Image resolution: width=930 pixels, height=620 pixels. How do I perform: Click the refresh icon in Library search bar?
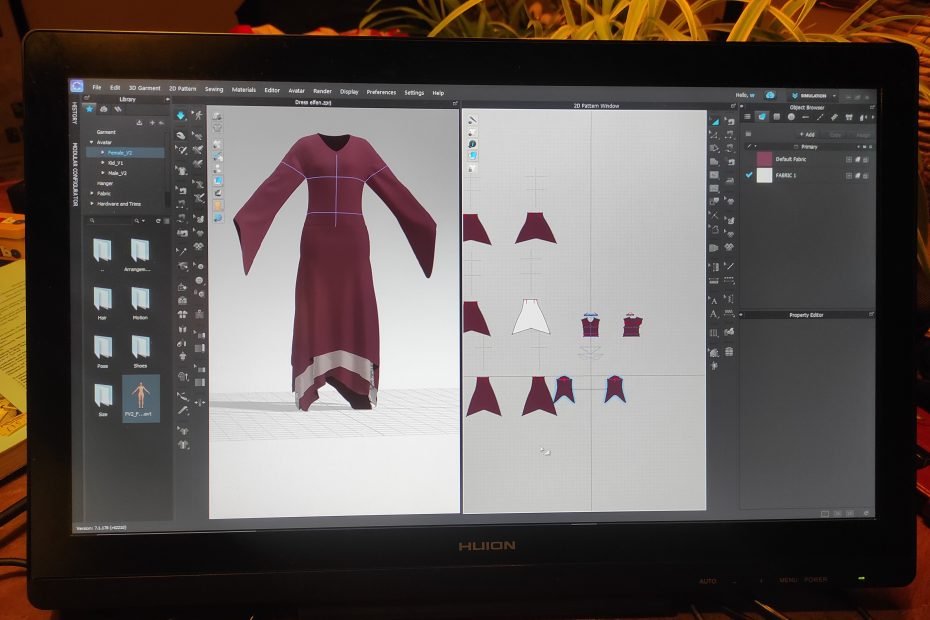pyautogui.click(x=159, y=220)
